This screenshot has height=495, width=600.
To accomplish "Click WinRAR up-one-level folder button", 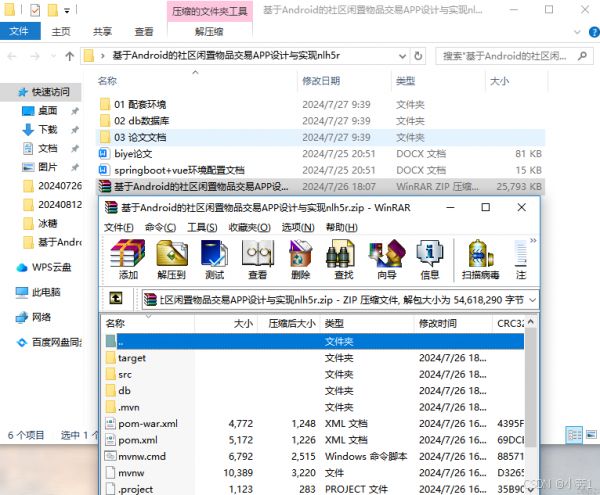I will coord(116,298).
